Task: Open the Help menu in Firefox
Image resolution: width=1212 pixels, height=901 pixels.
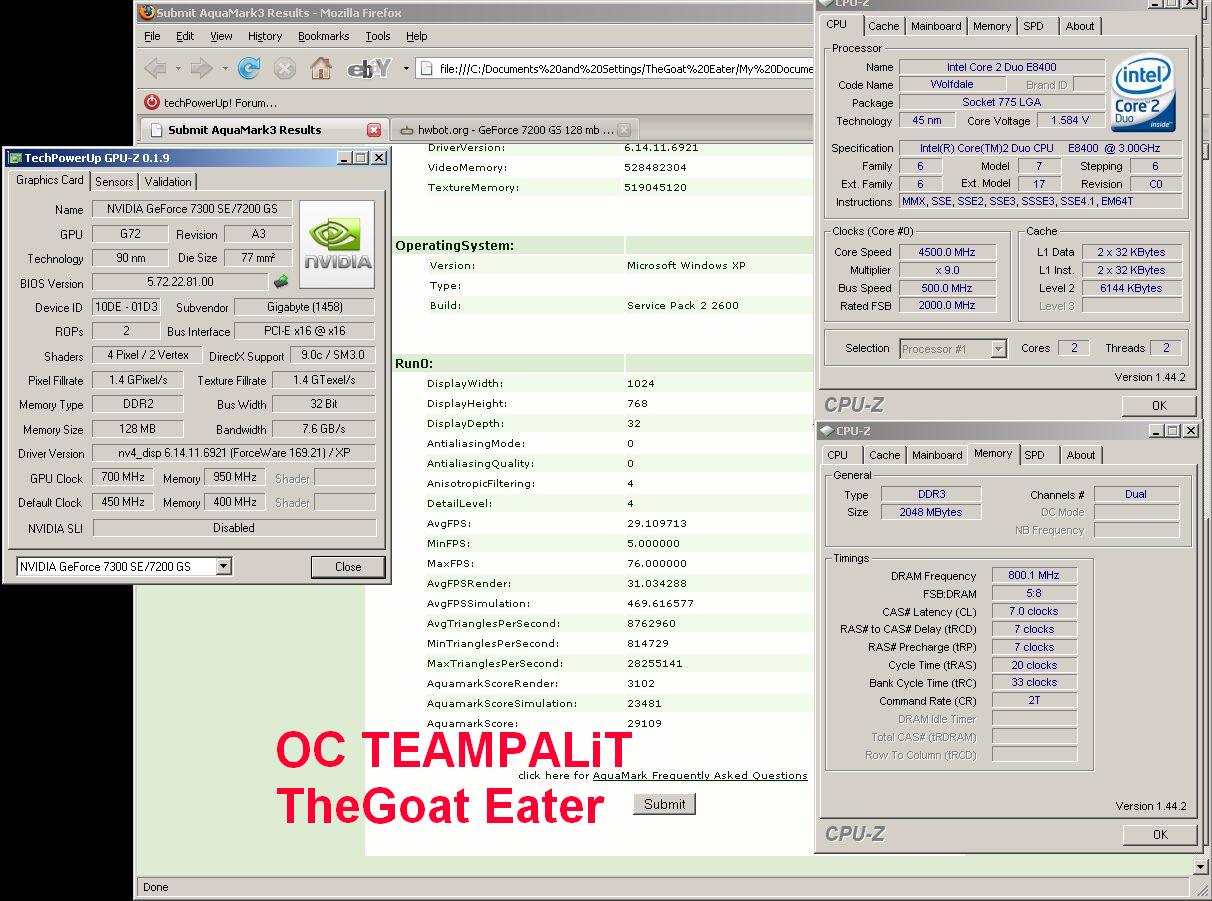Action: click(x=417, y=36)
